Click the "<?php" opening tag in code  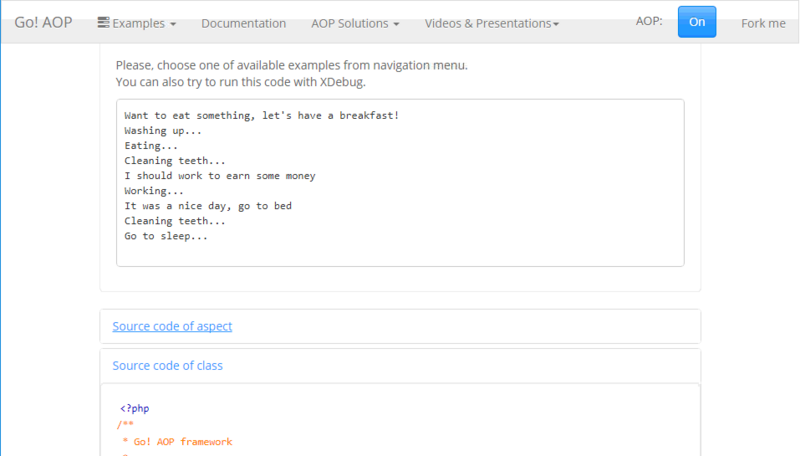134,408
